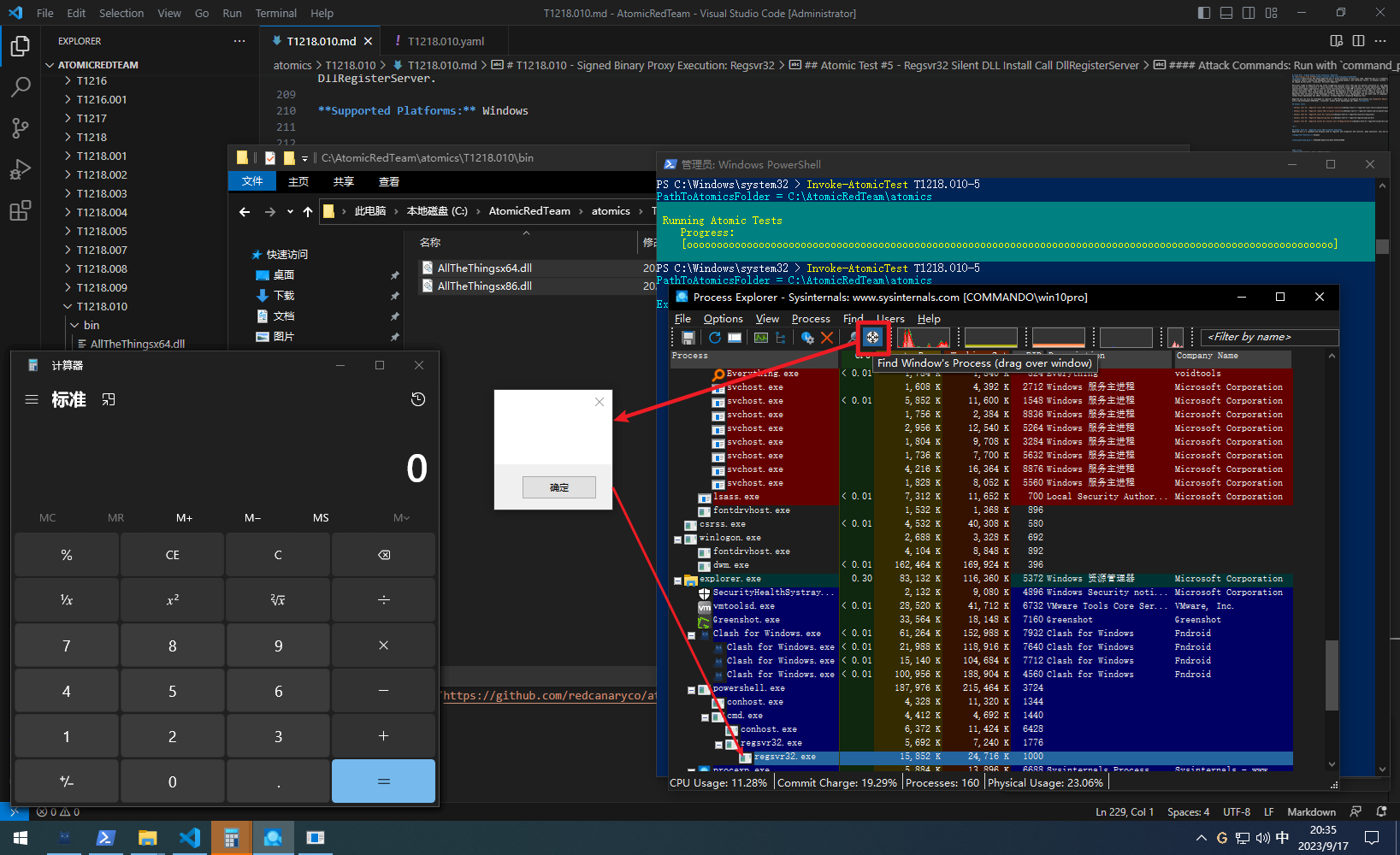
Task: Click Find Window's Process target icon
Action: (x=872, y=338)
